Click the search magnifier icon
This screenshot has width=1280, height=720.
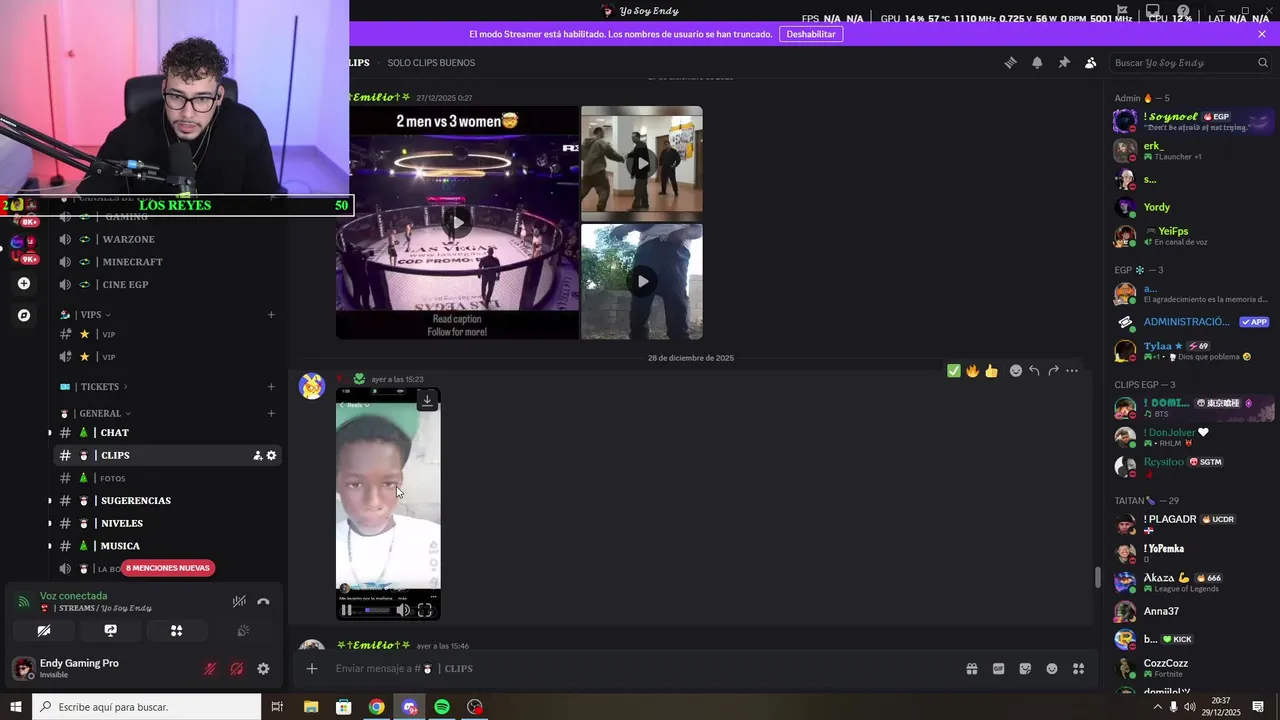[1262, 62]
